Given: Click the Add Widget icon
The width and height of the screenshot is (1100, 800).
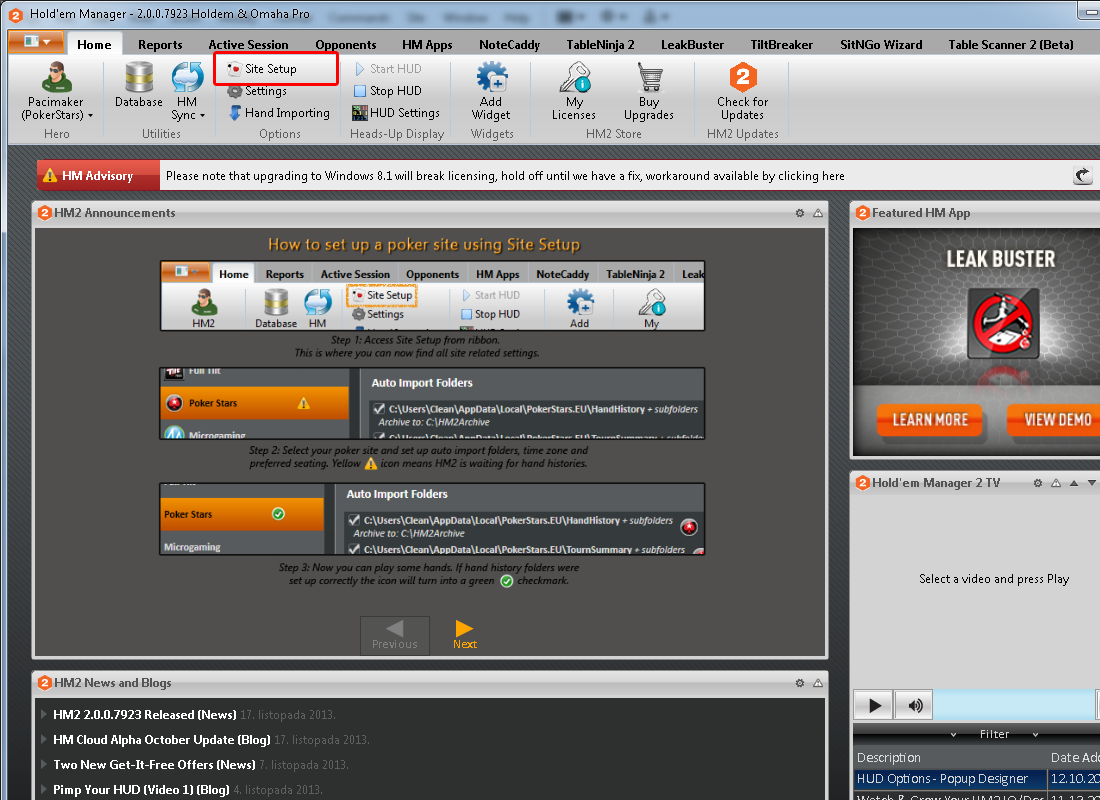Looking at the screenshot, I should coord(491,90).
